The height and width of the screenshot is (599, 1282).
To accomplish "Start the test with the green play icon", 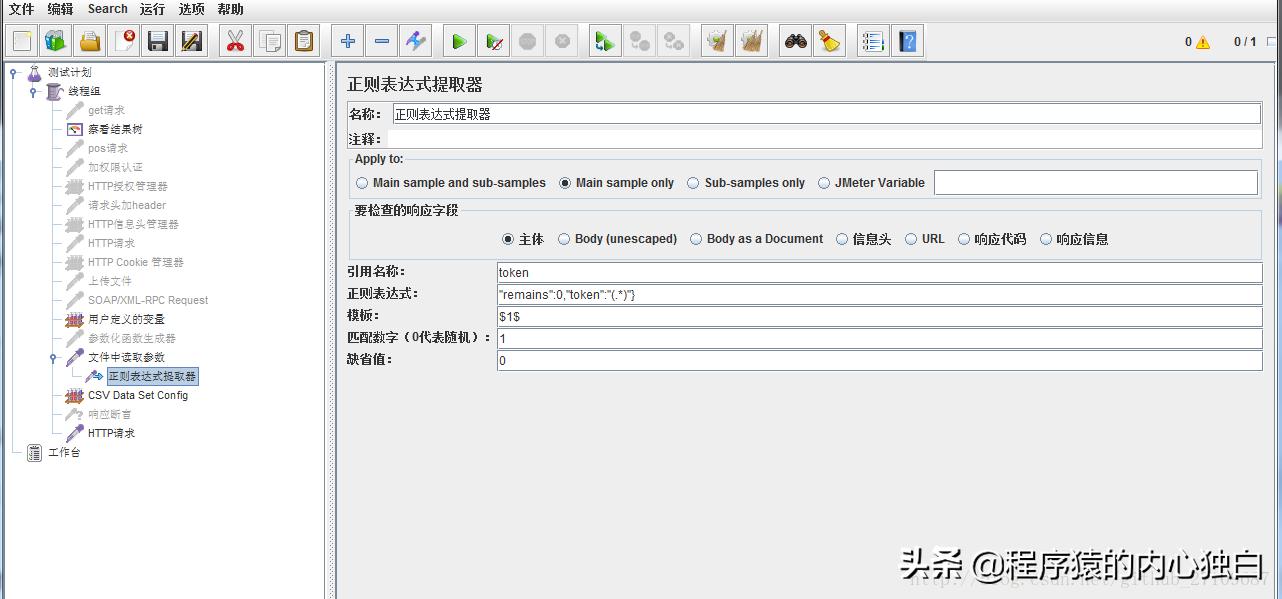I will tap(459, 41).
